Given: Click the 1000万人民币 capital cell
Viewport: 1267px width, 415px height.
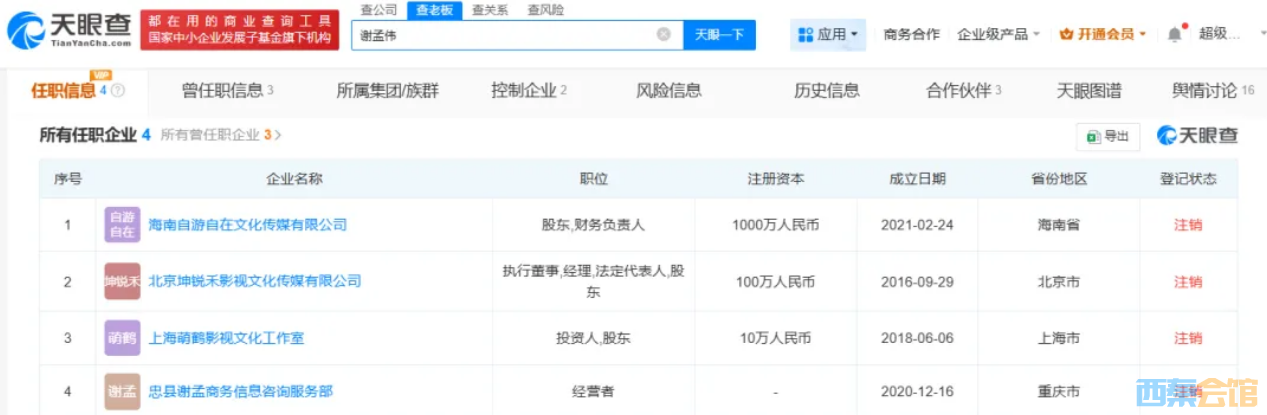Looking at the screenshot, I should [776, 225].
